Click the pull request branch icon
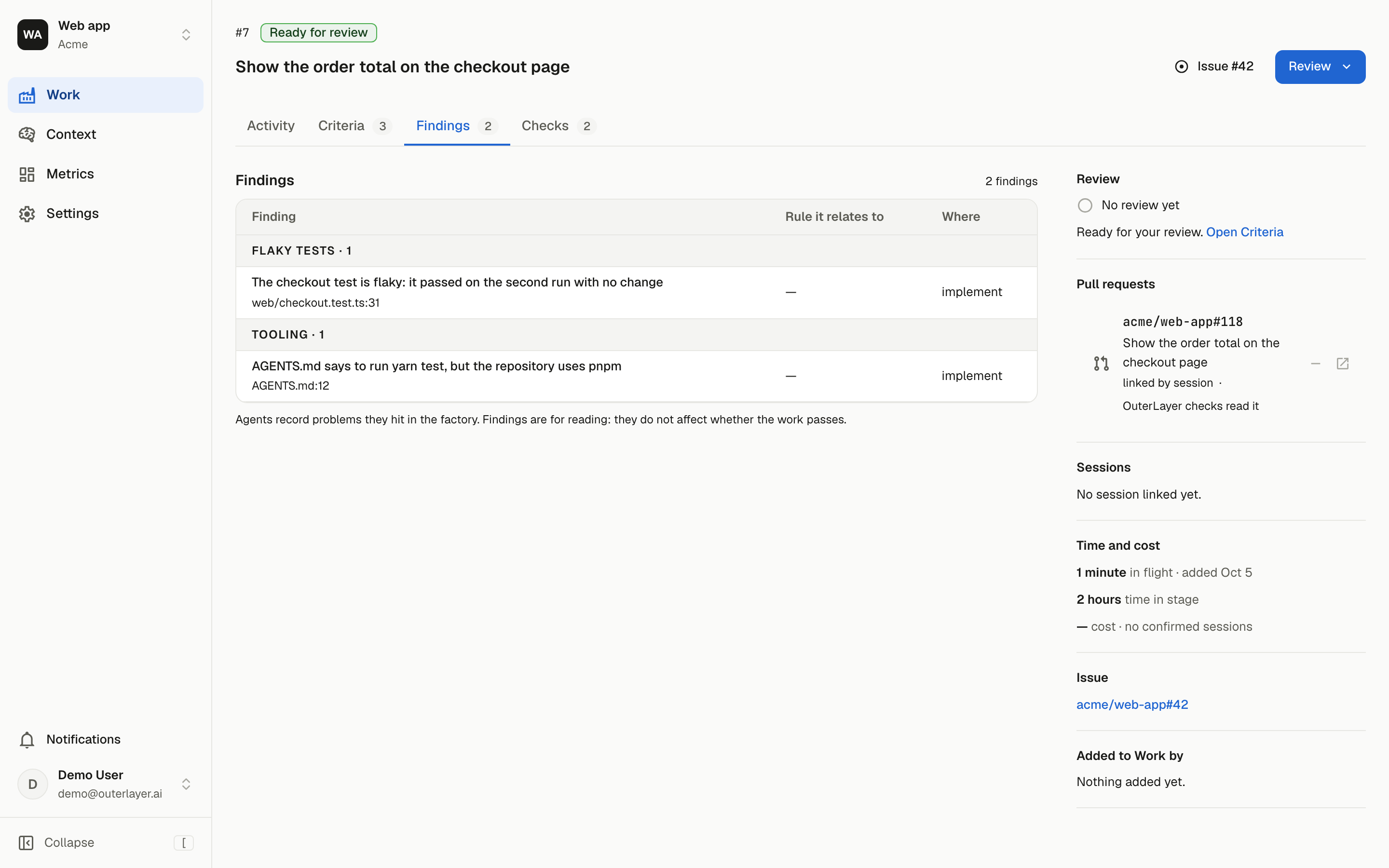 point(1101,364)
